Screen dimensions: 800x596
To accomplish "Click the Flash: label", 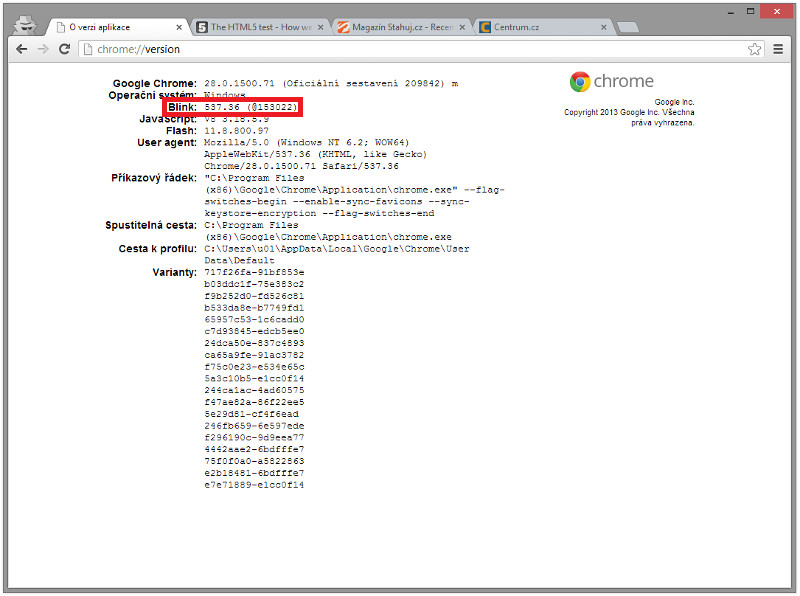I will (x=181, y=131).
